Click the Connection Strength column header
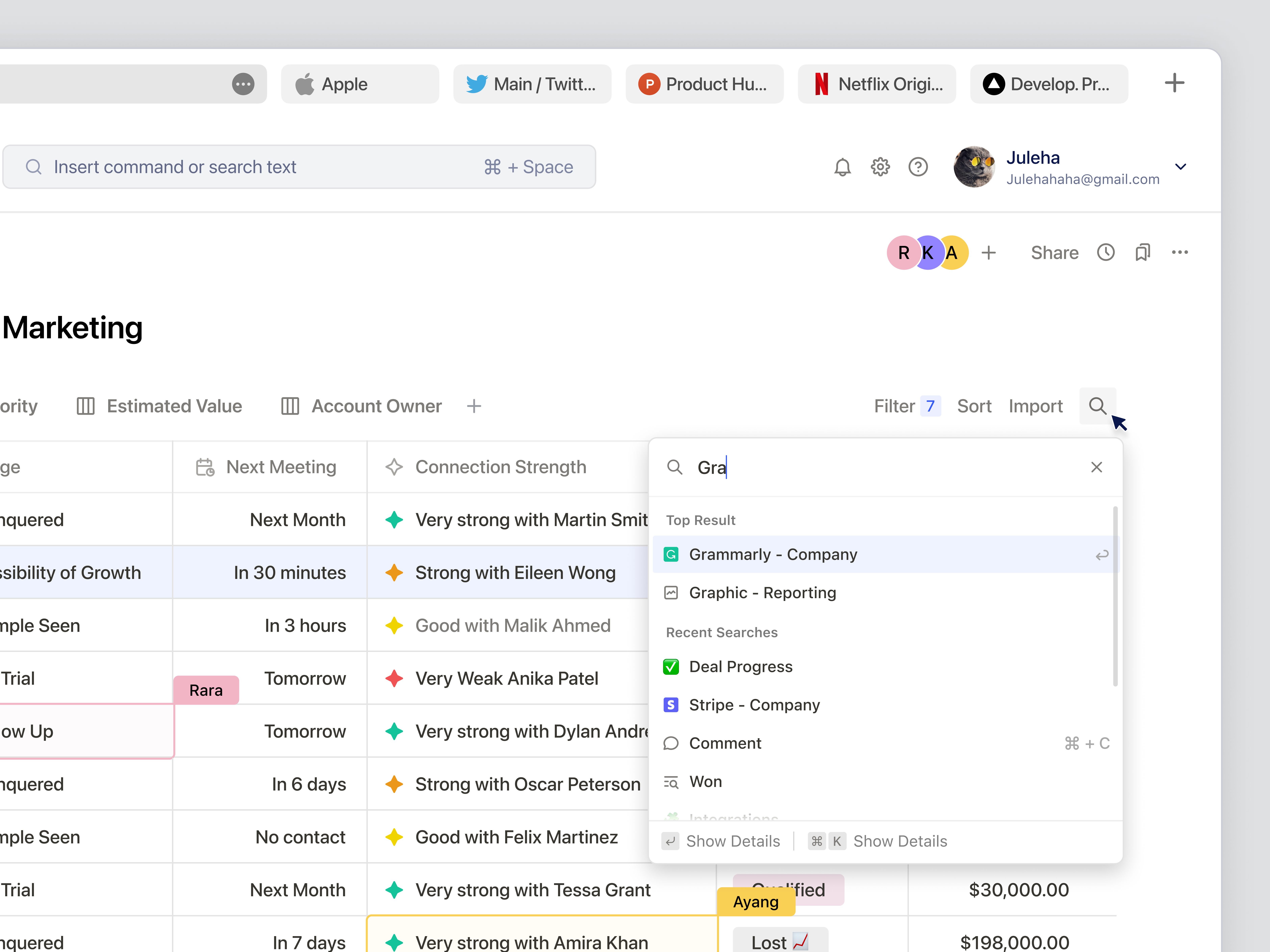Image resolution: width=1270 pixels, height=952 pixels. click(508, 467)
